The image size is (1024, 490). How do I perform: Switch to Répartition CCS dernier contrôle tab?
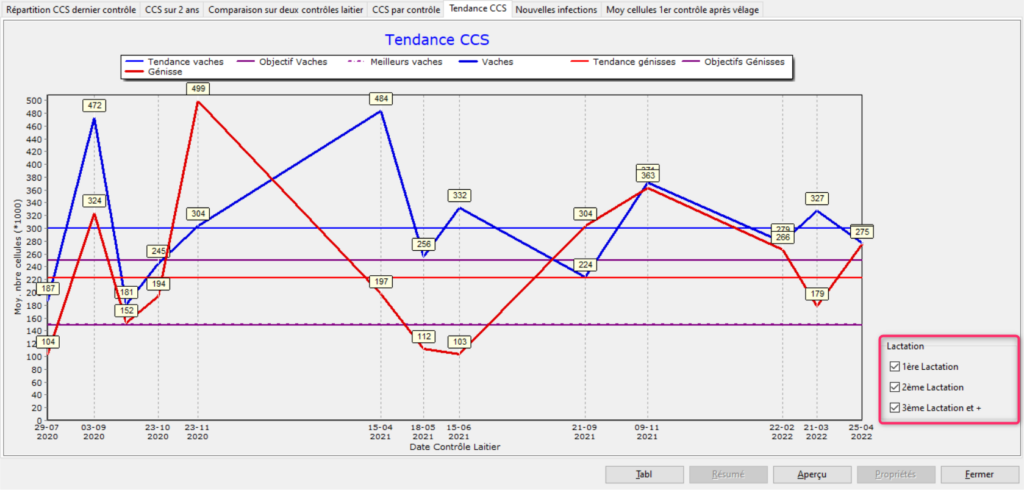pyautogui.click(x=69, y=9)
